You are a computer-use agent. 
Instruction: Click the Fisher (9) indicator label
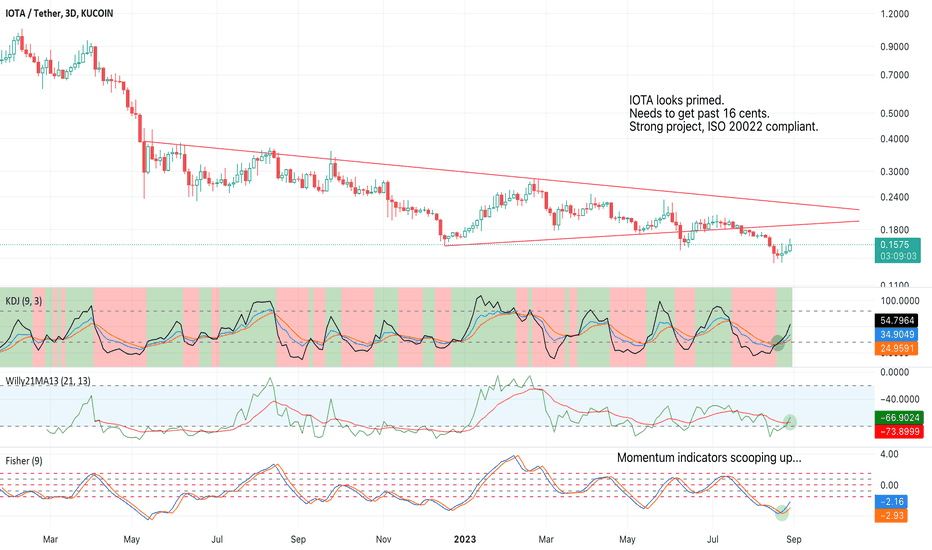(x=24, y=461)
